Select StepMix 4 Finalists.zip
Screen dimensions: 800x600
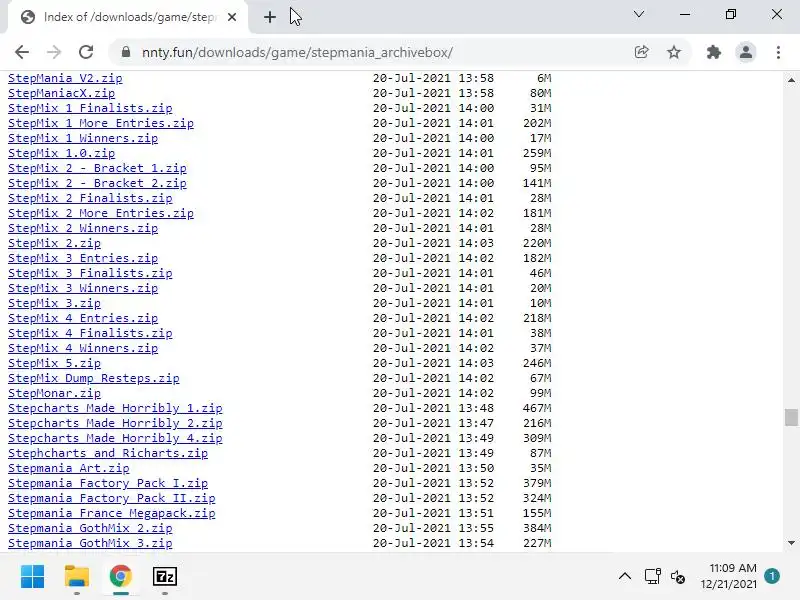(90, 333)
